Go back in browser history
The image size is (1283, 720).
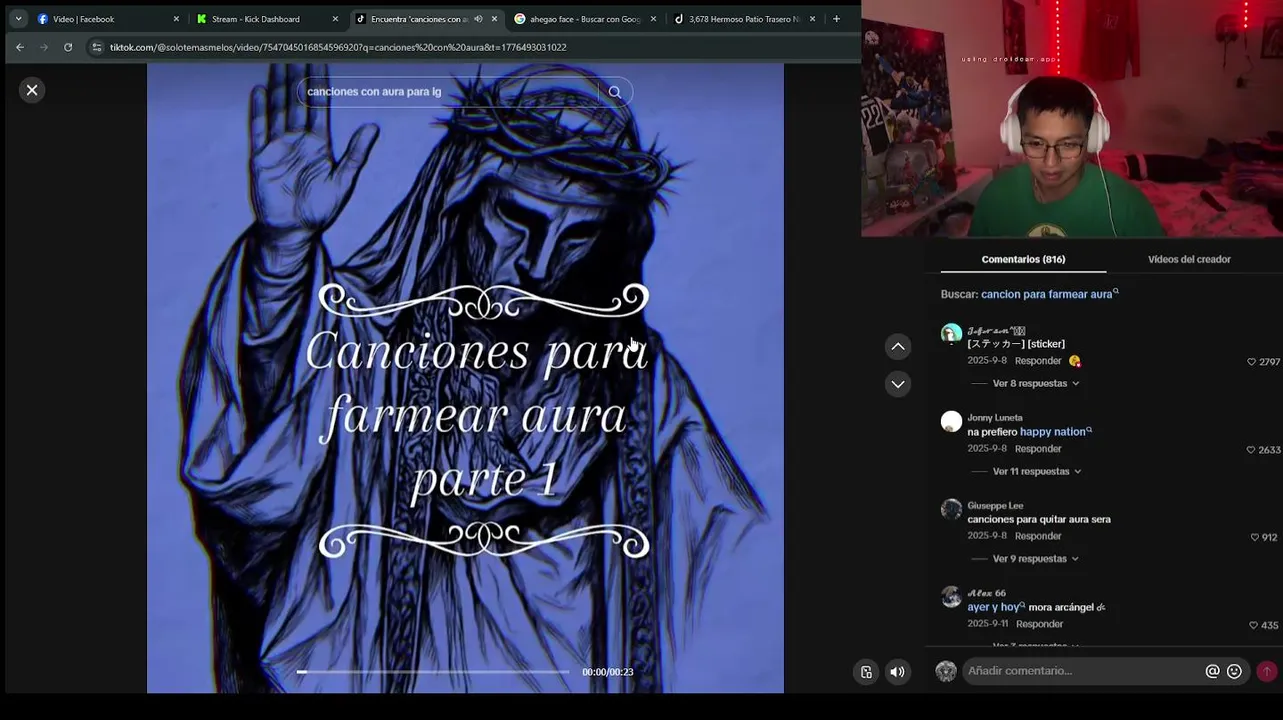pyautogui.click(x=20, y=47)
